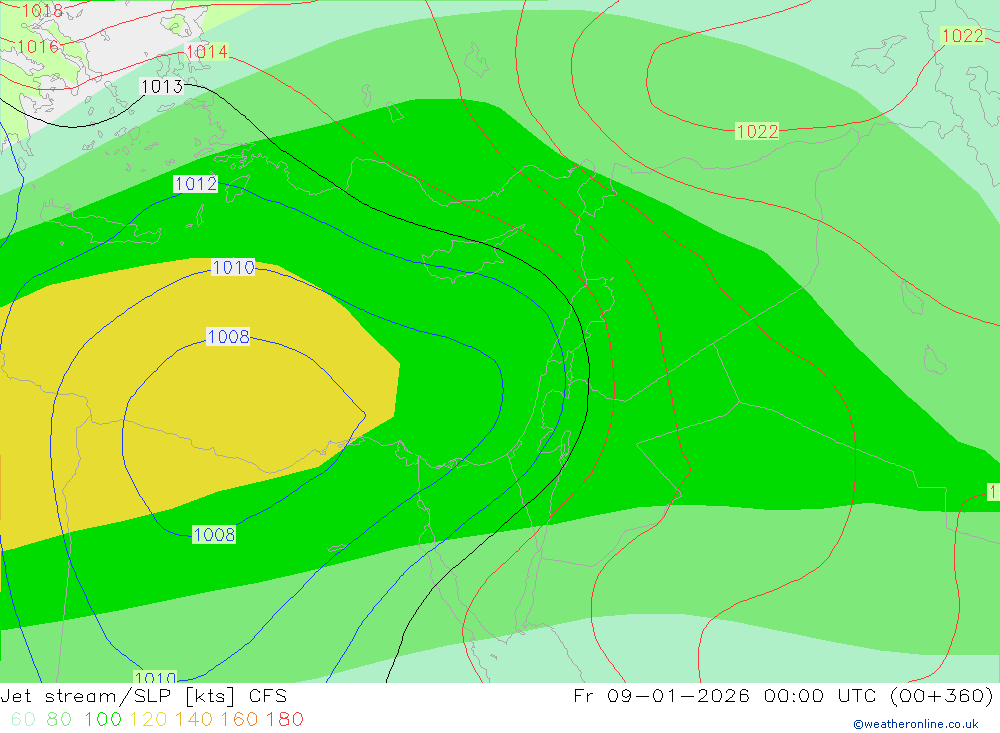Click the 1022 label in the map center-right
Image resolution: width=1000 pixels, height=733 pixels.
757,131
